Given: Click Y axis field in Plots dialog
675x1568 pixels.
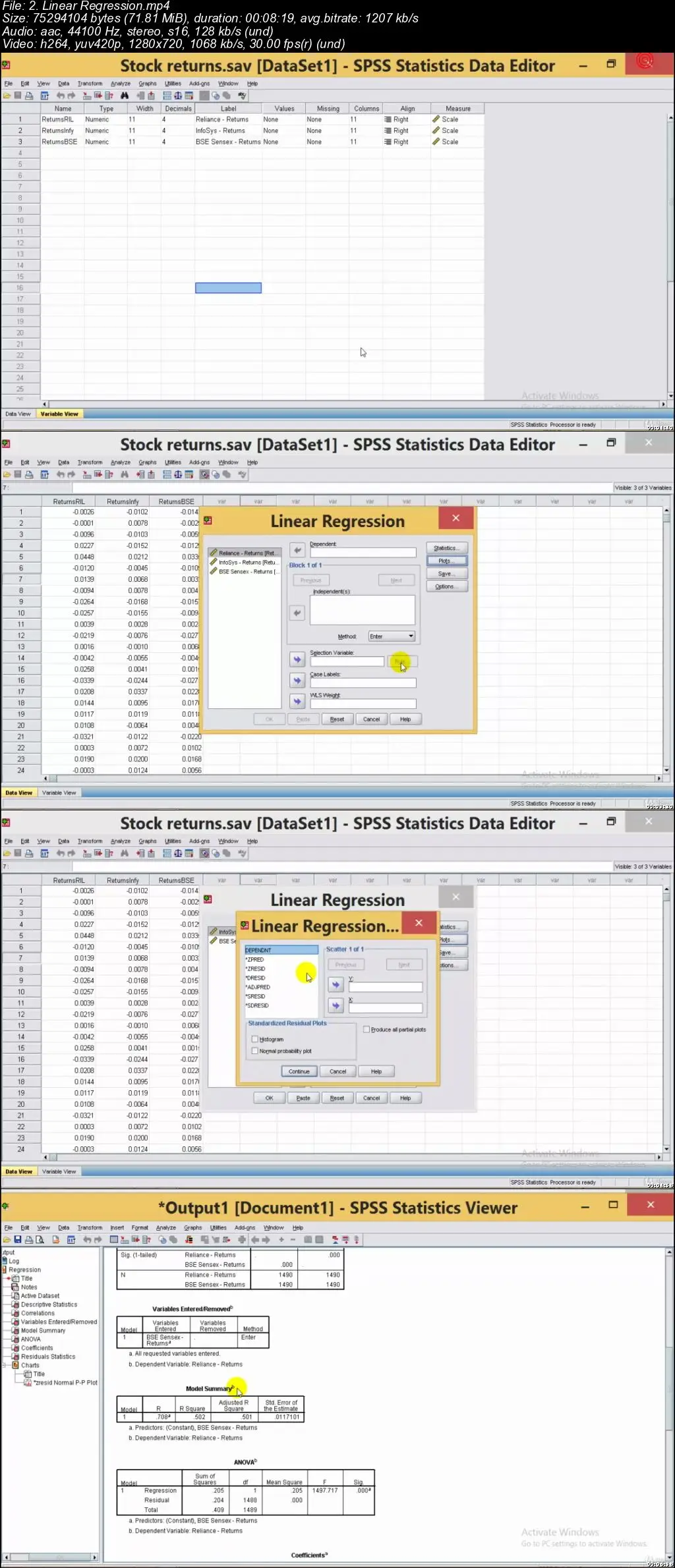Looking at the screenshot, I should (x=386, y=987).
